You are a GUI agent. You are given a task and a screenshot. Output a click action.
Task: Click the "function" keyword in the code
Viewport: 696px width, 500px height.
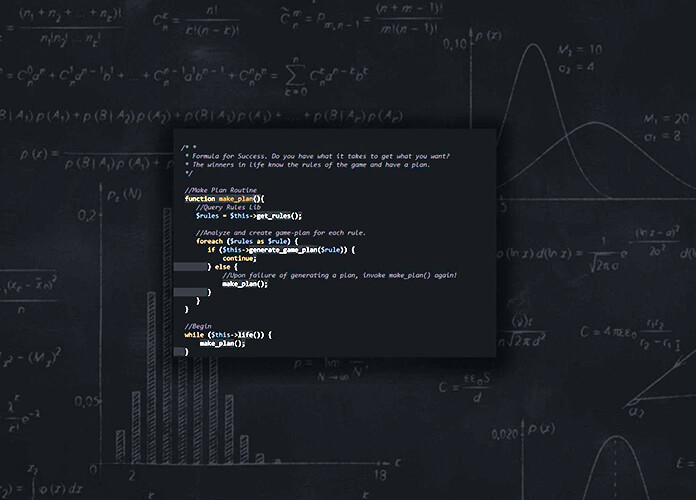point(200,199)
